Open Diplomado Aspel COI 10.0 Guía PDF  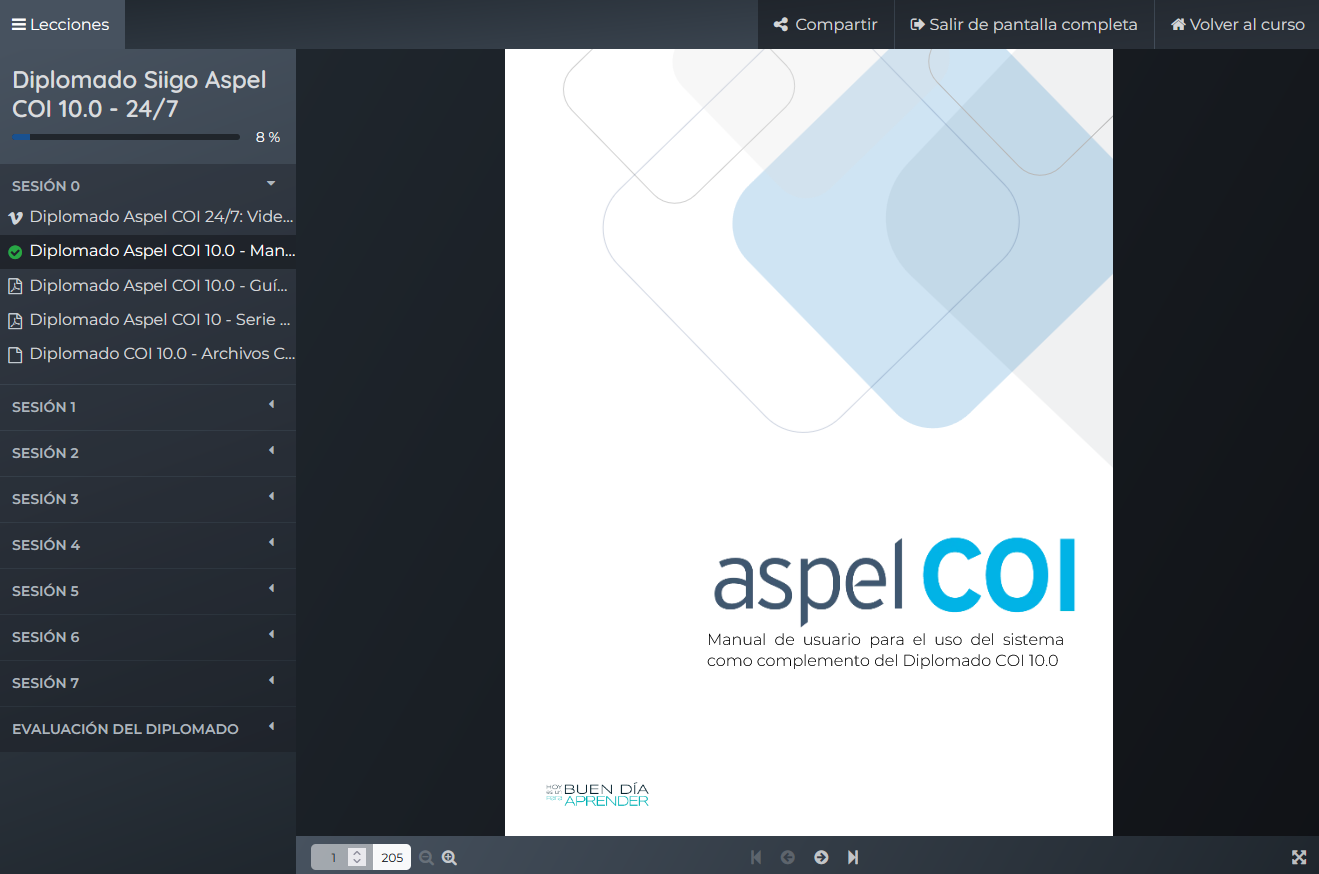point(160,286)
